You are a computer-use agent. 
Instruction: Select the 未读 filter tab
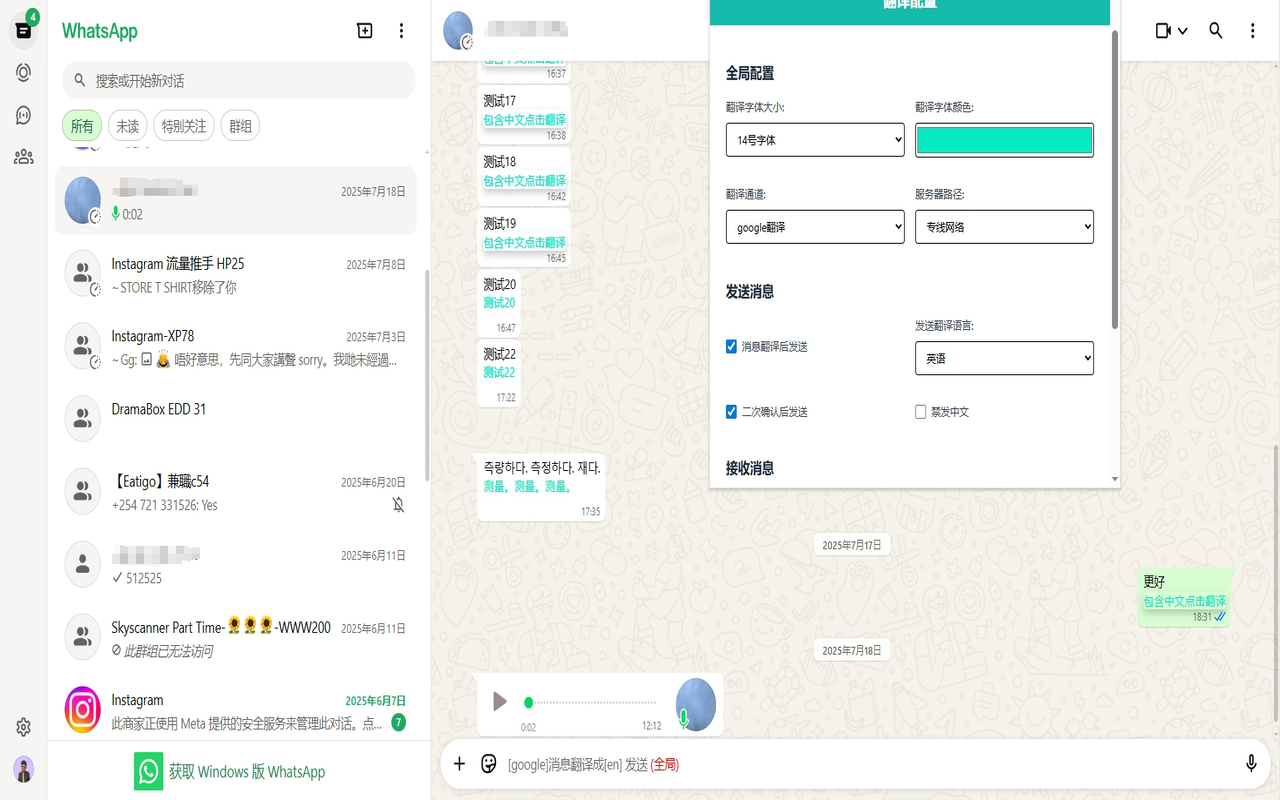[128, 126]
